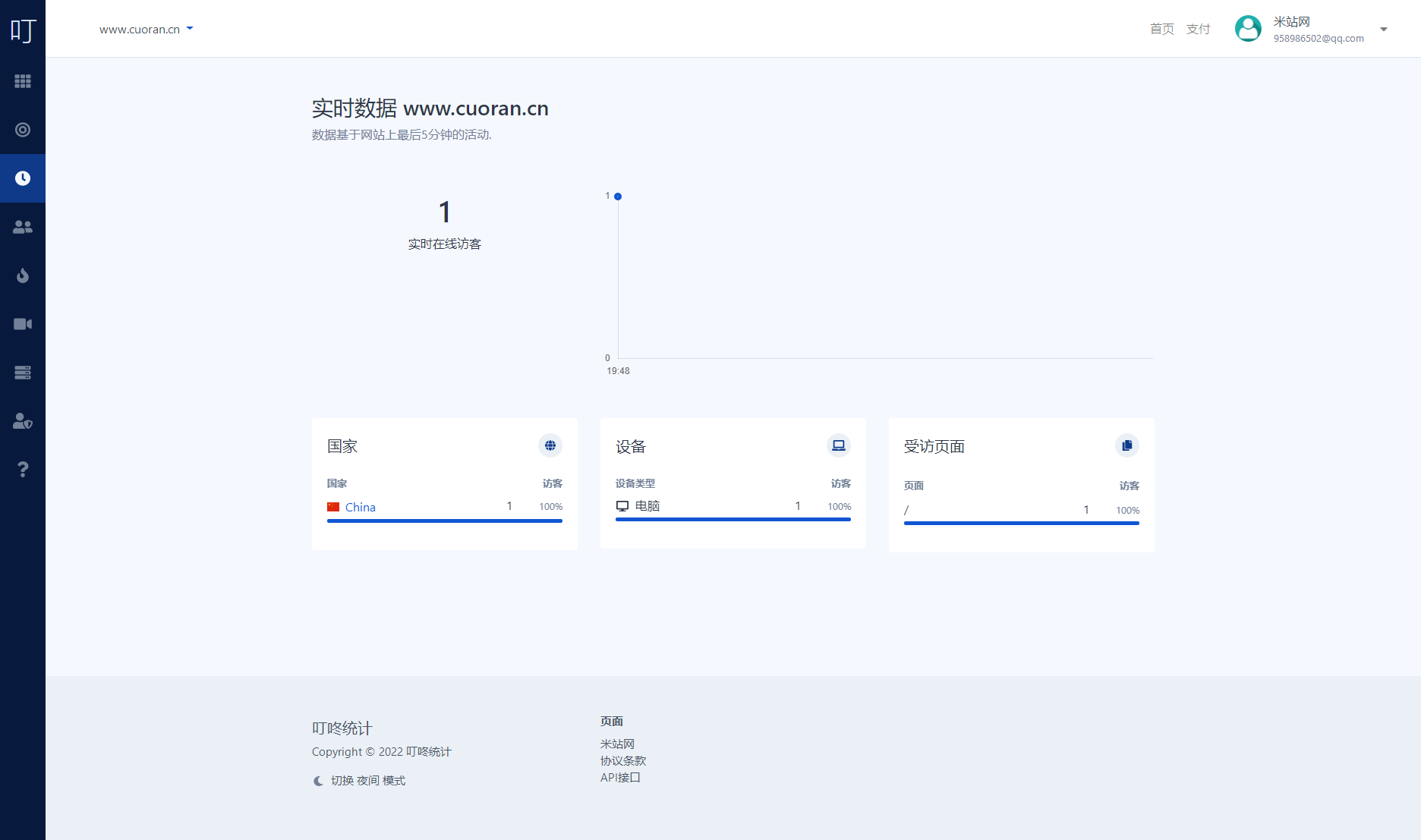Open the 协议条款 footer link
1421x840 pixels.
(x=623, y=761)
